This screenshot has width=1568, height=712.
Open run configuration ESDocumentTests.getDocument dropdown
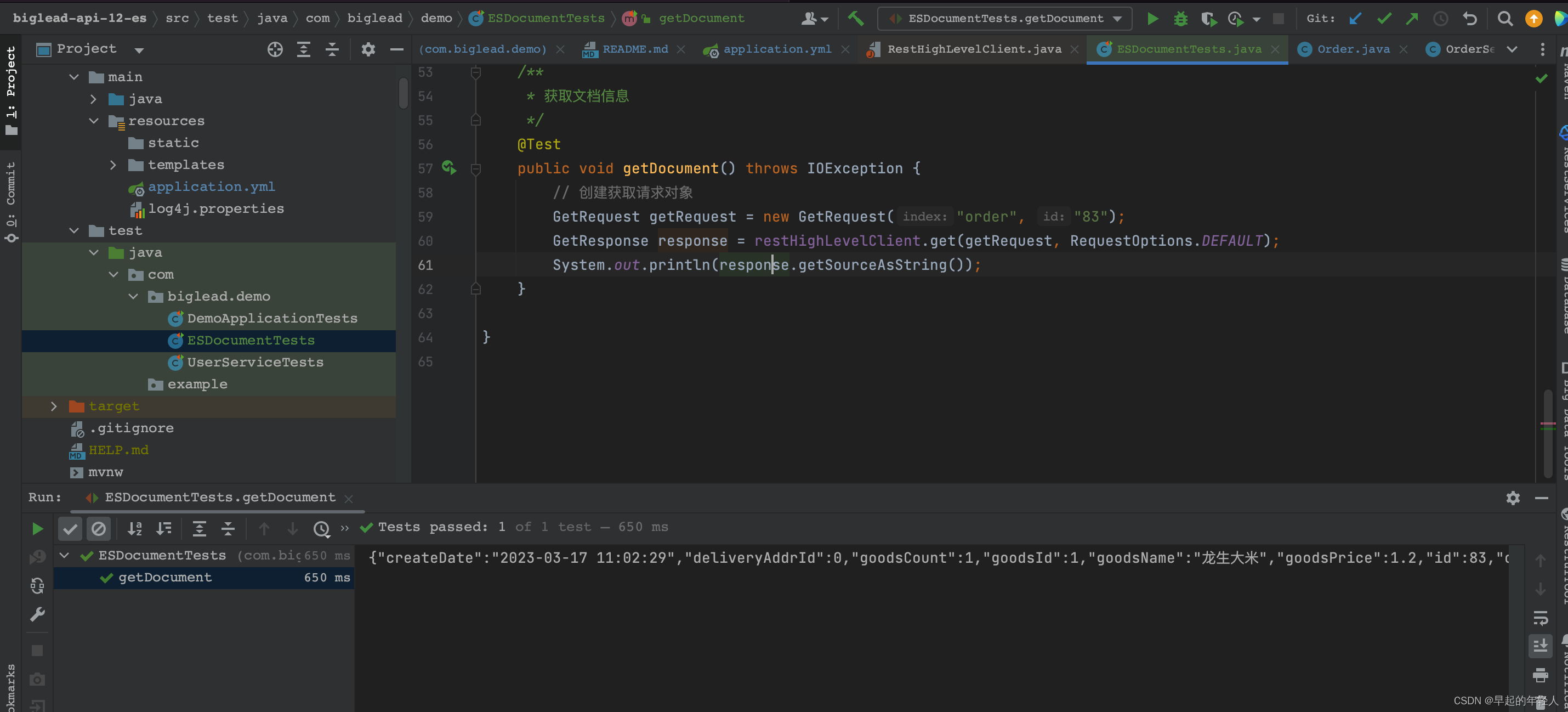coord(1004,18)
